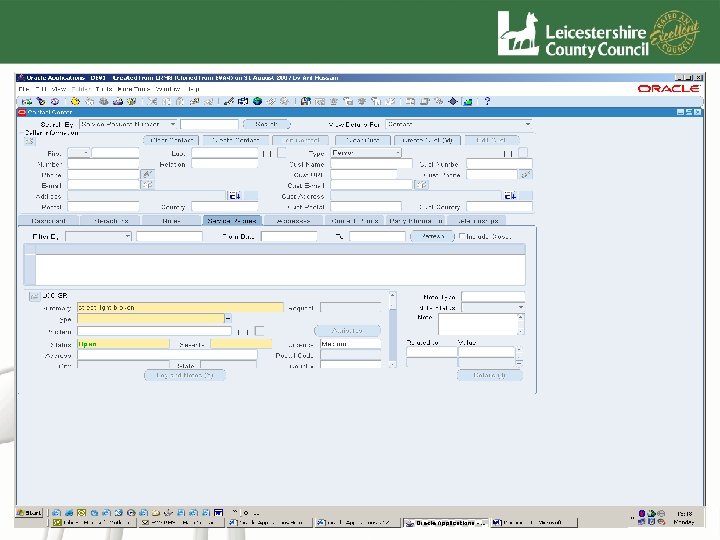Switch to the Service Request tab
This screenshot has height=540, width=720.
click(x=231, y=220)
